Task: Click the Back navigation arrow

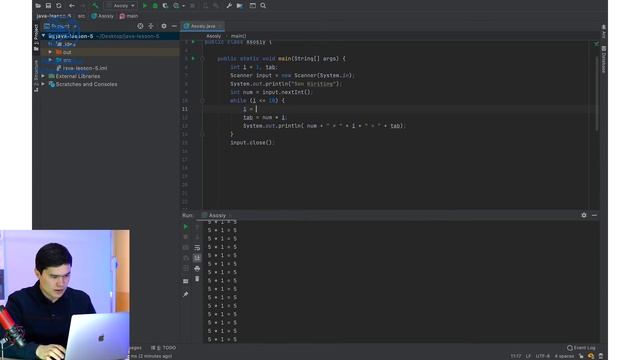Action: coord(72,6)
